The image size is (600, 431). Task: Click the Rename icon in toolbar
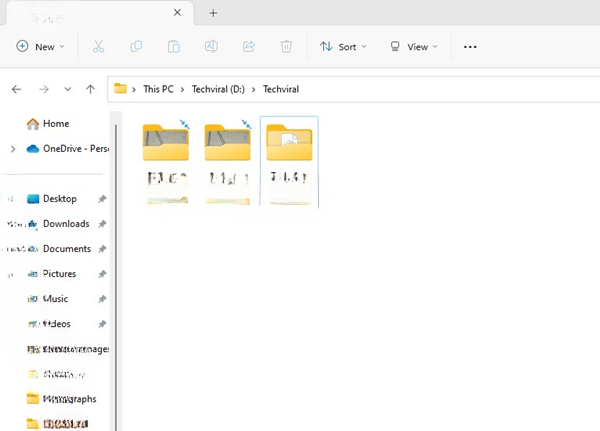211,47
